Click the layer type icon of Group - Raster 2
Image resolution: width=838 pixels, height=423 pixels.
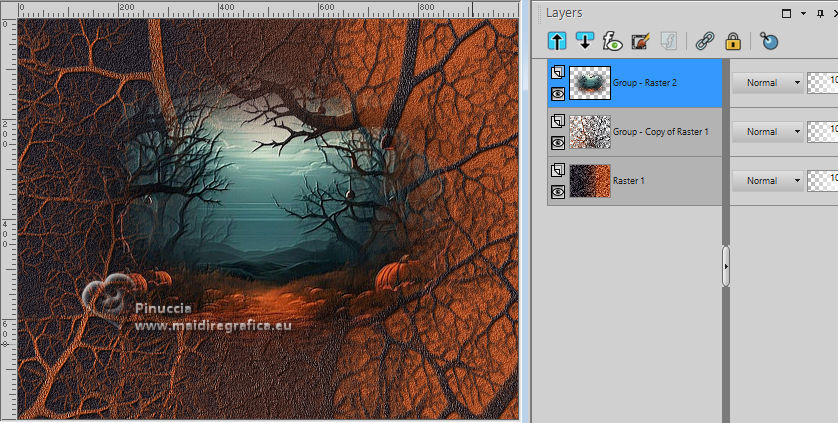557,72
